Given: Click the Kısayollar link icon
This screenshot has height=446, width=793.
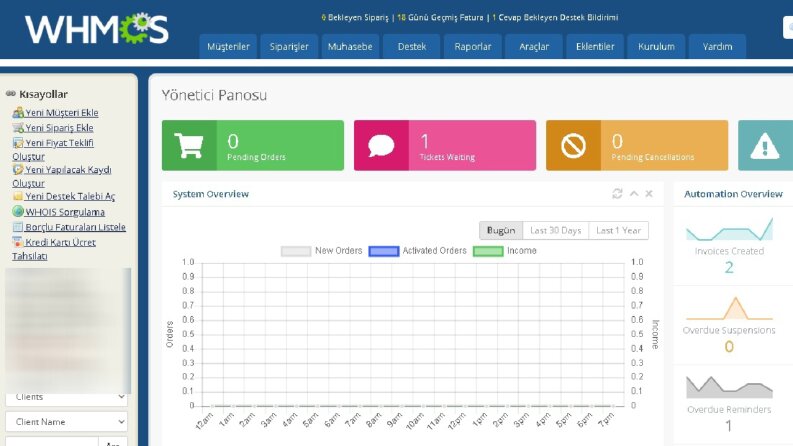Looking at the screenshot, I should click(x=11, y=94).
